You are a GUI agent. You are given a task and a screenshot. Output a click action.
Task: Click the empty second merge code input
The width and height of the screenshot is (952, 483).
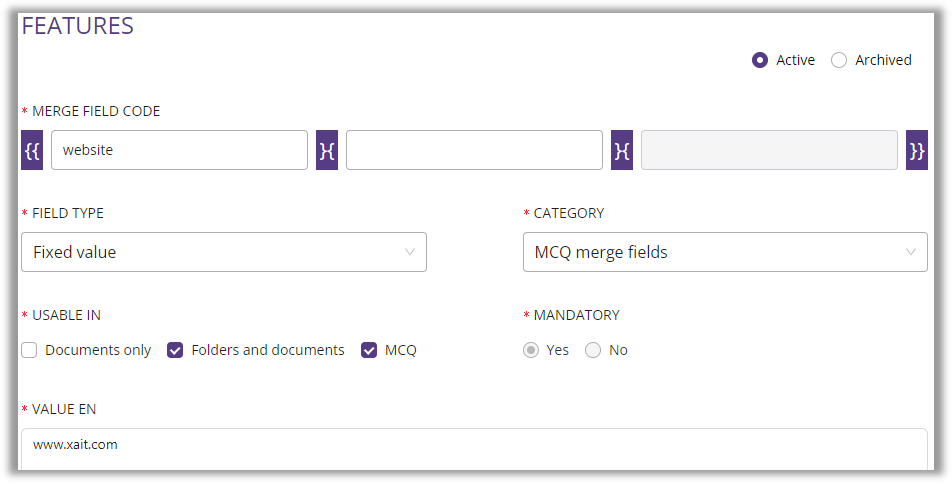click(474, 150)
